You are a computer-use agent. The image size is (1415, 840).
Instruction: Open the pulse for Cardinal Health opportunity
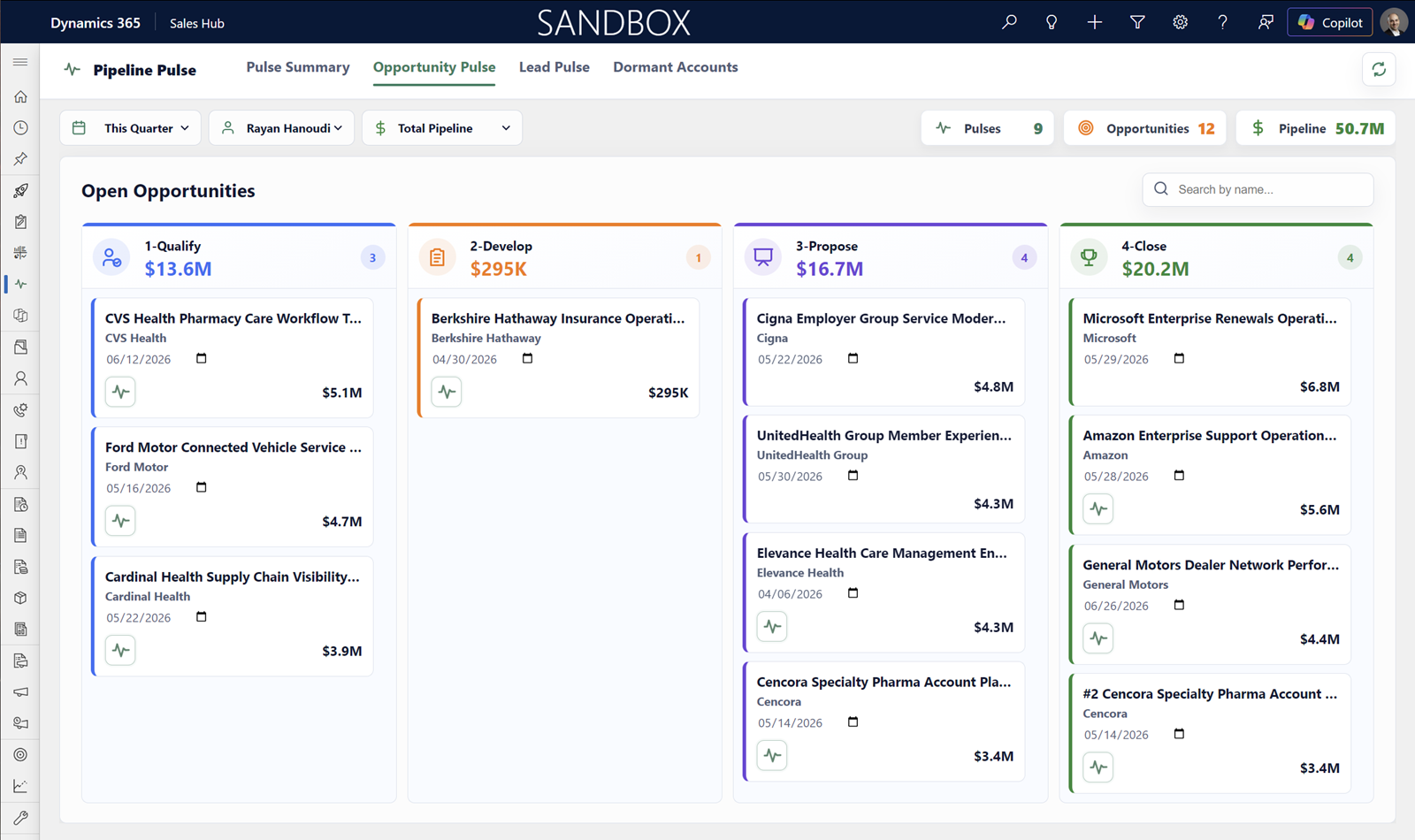click(x=120, y=650)
